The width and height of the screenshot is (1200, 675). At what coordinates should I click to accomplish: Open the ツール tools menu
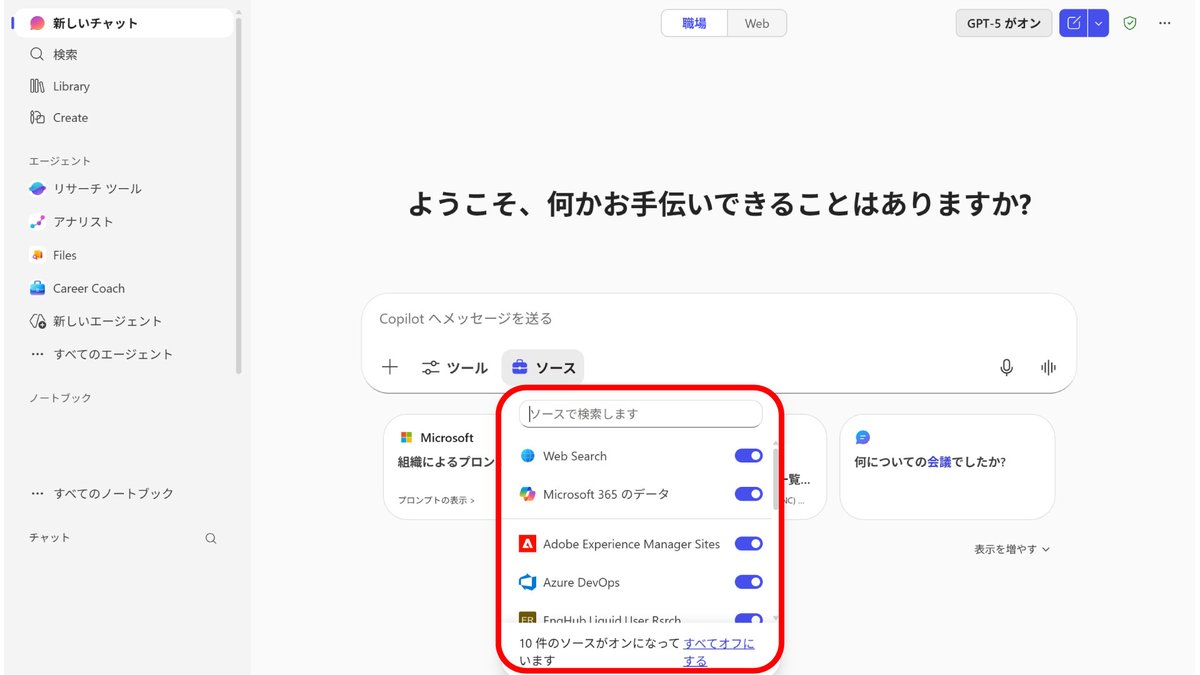tap(455, 368)
